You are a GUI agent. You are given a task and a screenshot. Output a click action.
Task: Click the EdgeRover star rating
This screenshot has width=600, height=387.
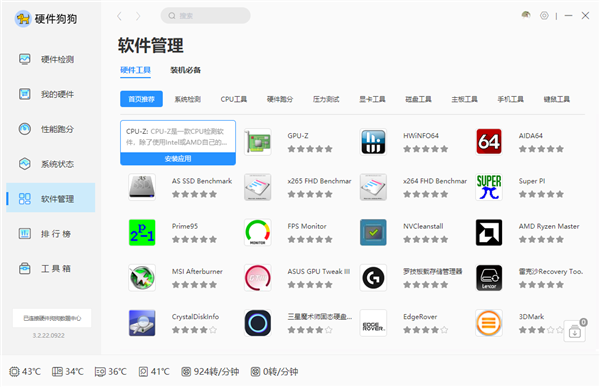point(426,330)
